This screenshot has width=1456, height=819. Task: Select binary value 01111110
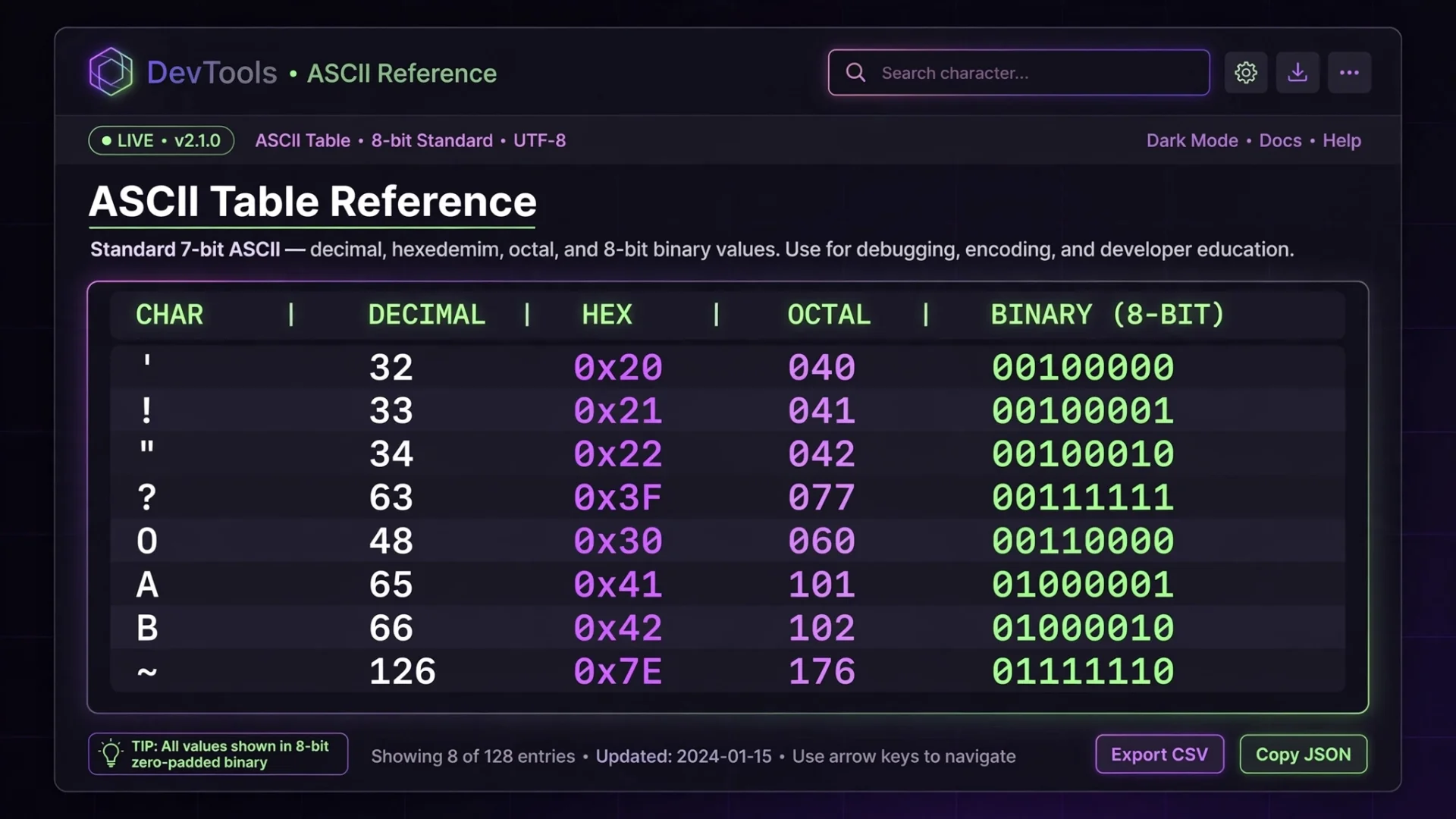(1083, 672)
